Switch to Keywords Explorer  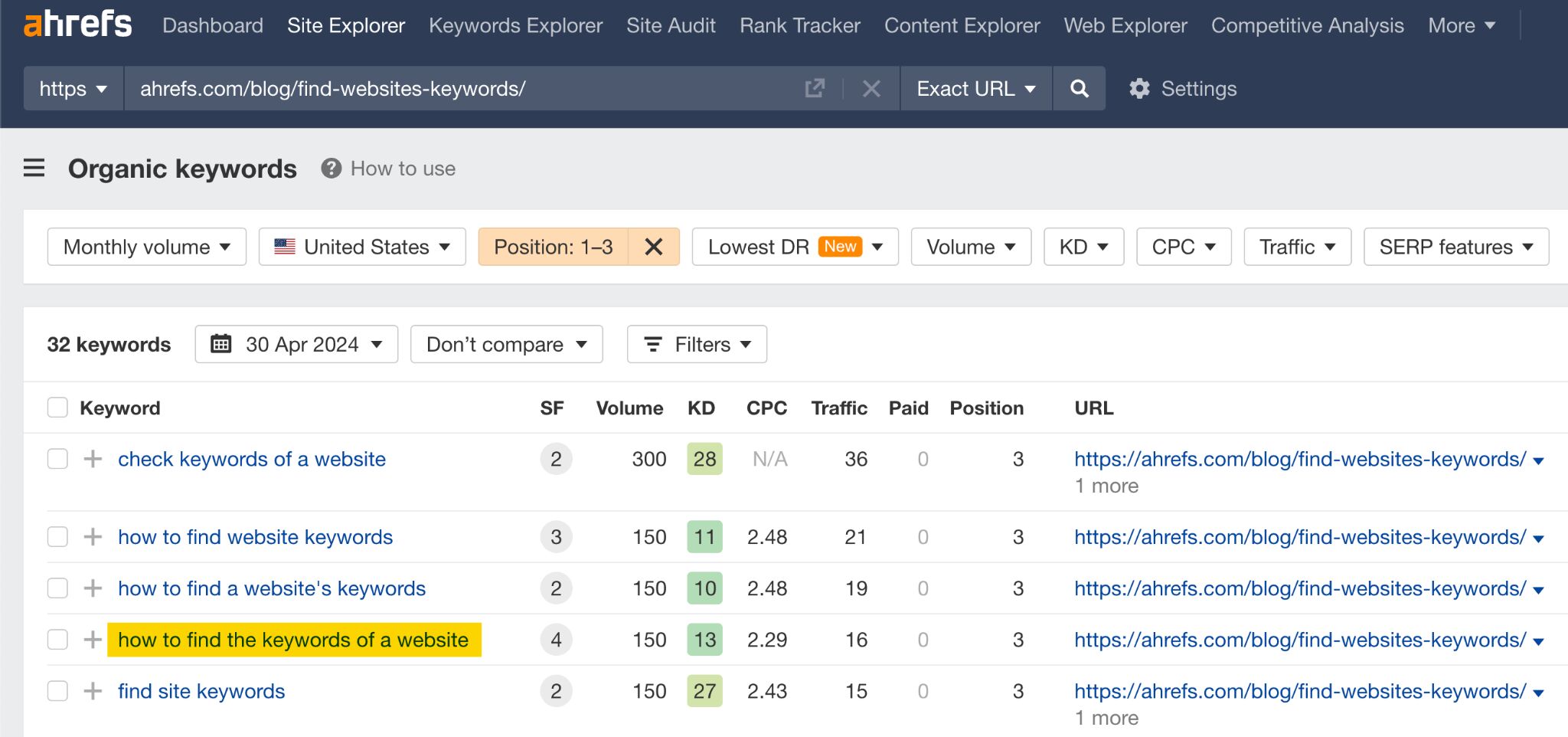point(516,25)
